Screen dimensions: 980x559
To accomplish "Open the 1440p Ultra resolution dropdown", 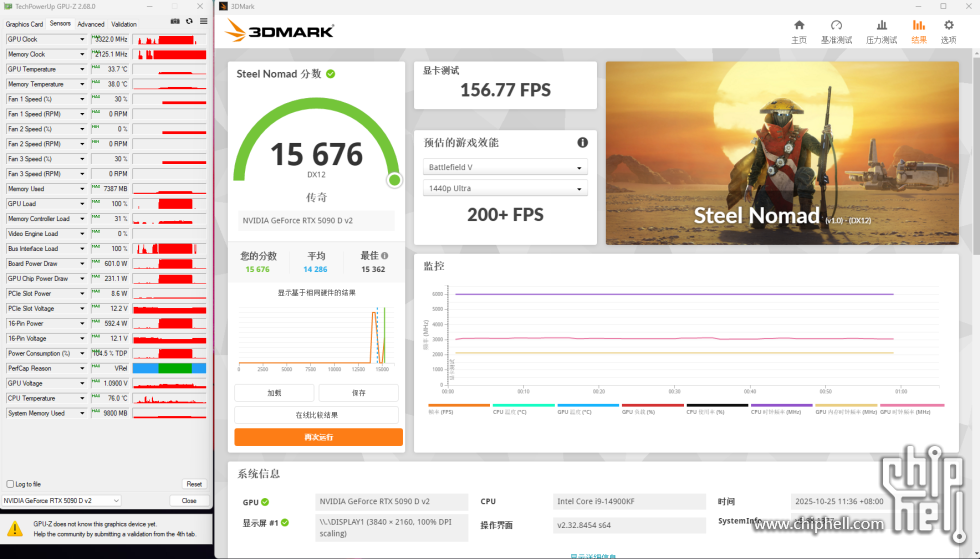I will pyautogui.click(x=505, y=188).
